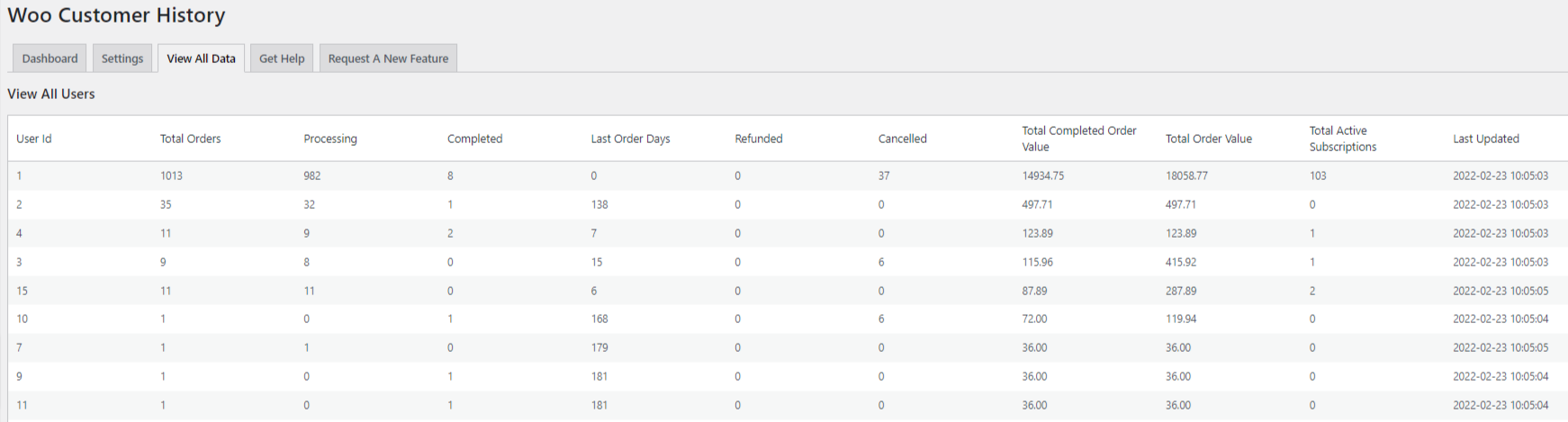Open user Id 9 link
The width and height of the screenshot is (1568, 422).
[19, 376]
